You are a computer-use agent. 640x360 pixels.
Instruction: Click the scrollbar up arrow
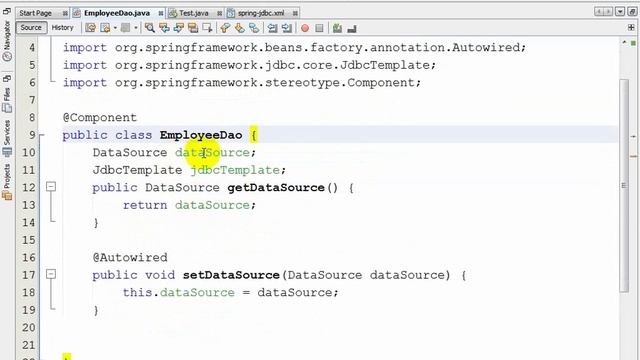click(x=624, y=42)
